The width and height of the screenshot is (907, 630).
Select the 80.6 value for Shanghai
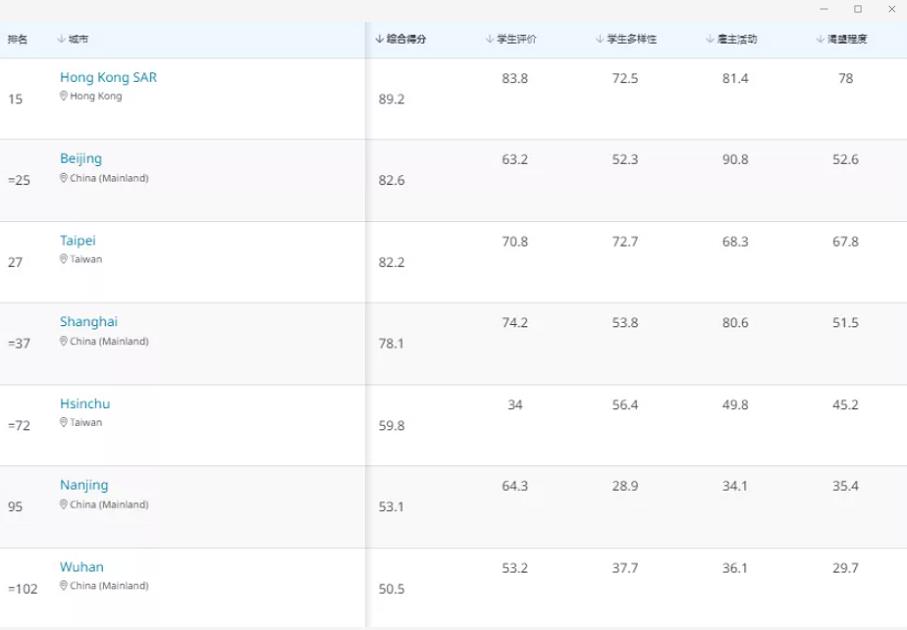[x=735, y=323]
